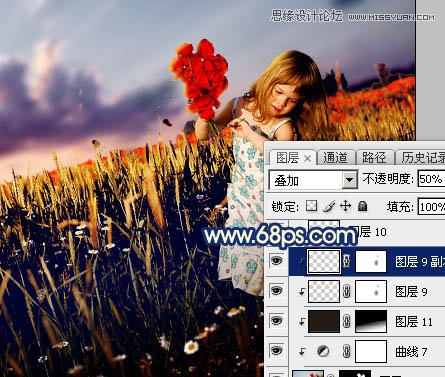Image resolution: width=445 pixels, height=377 pixels.
Task: Click the 填充 100% input field
Action: click(x=431, y=207)
